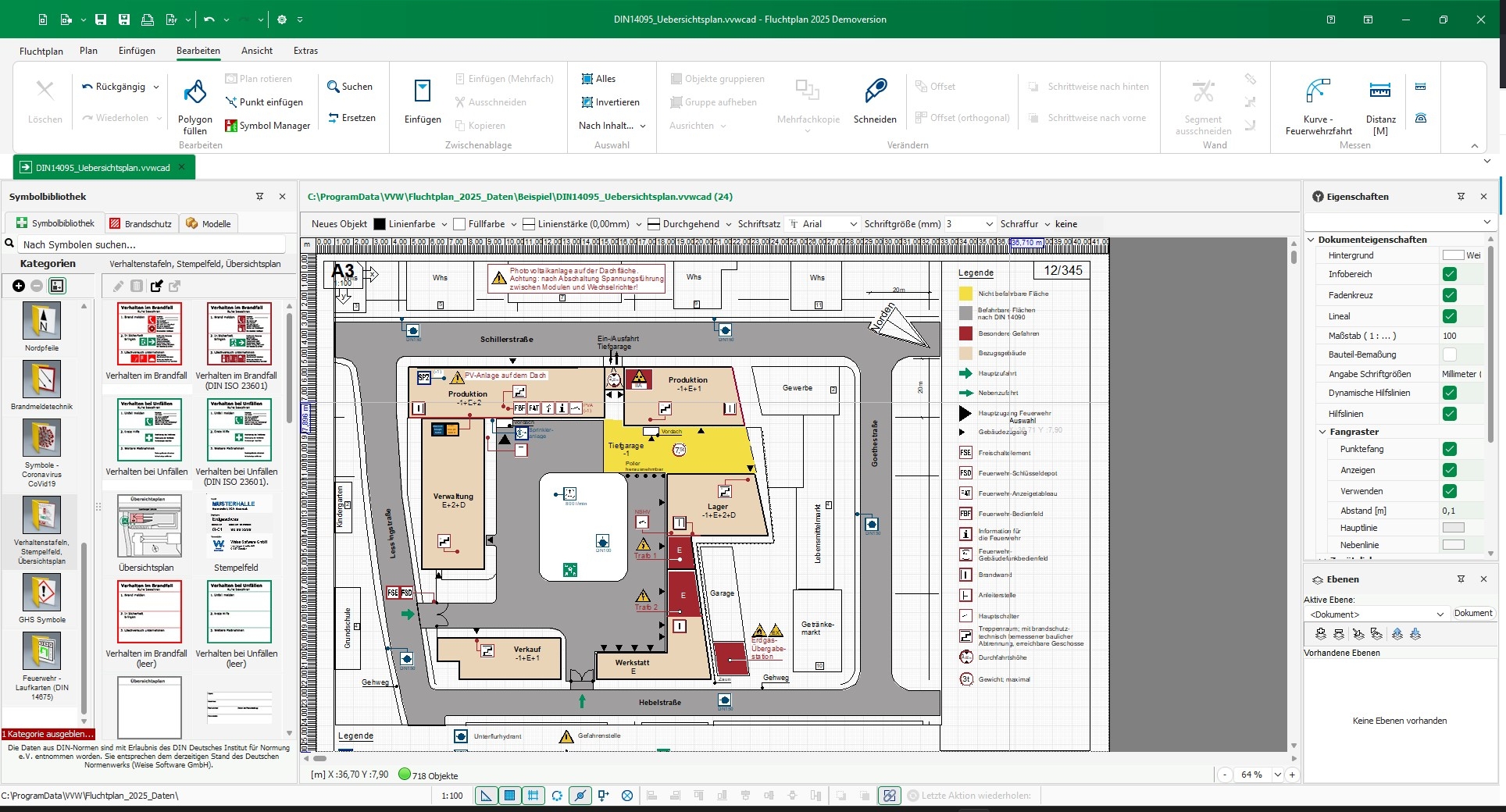Switch to the Brandschutz library tab
This screenshot has height=812, width=1506.
click(141, 224)
